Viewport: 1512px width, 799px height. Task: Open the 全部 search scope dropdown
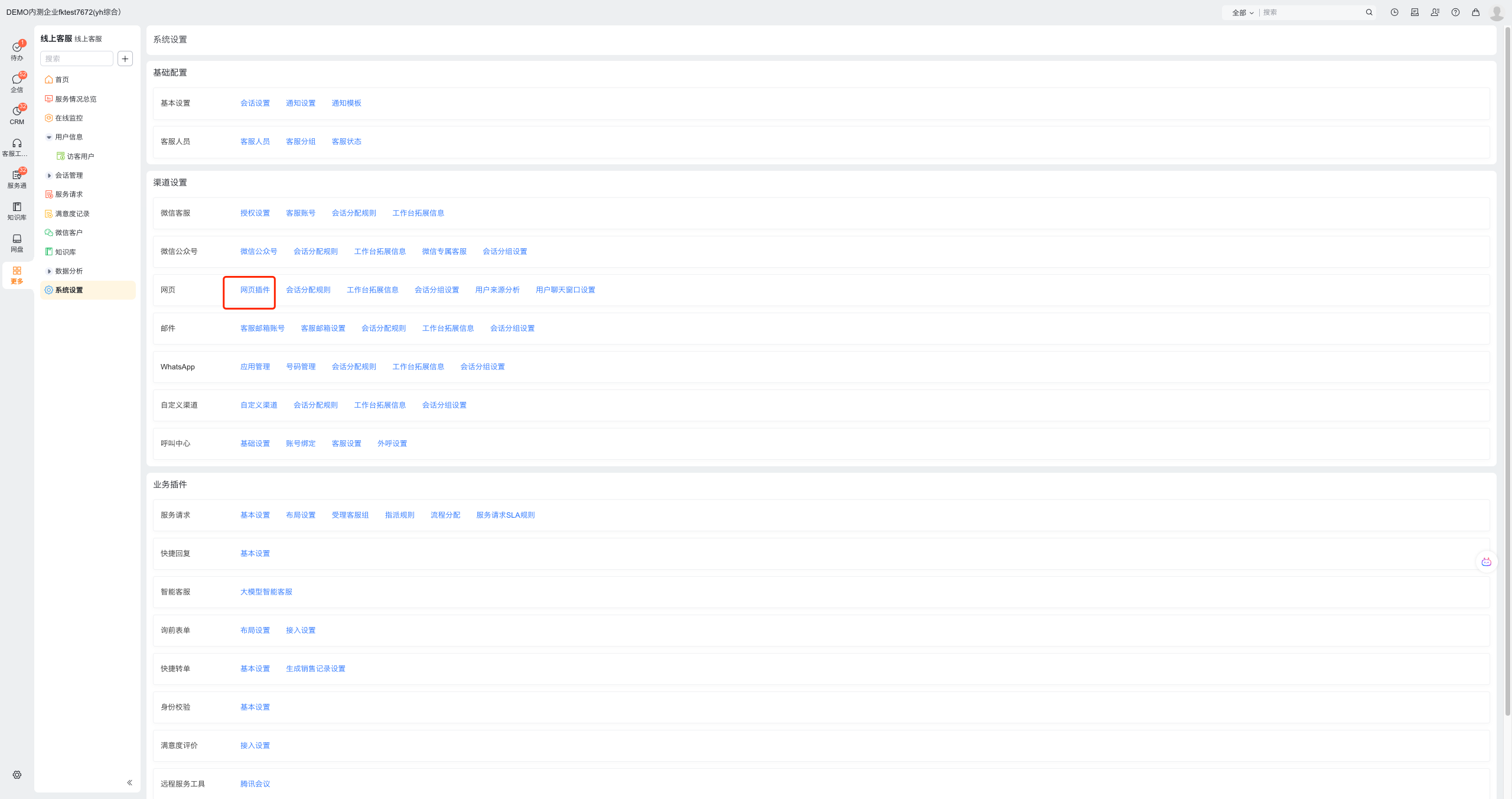pyautogui.click(x=1243, y=12)
